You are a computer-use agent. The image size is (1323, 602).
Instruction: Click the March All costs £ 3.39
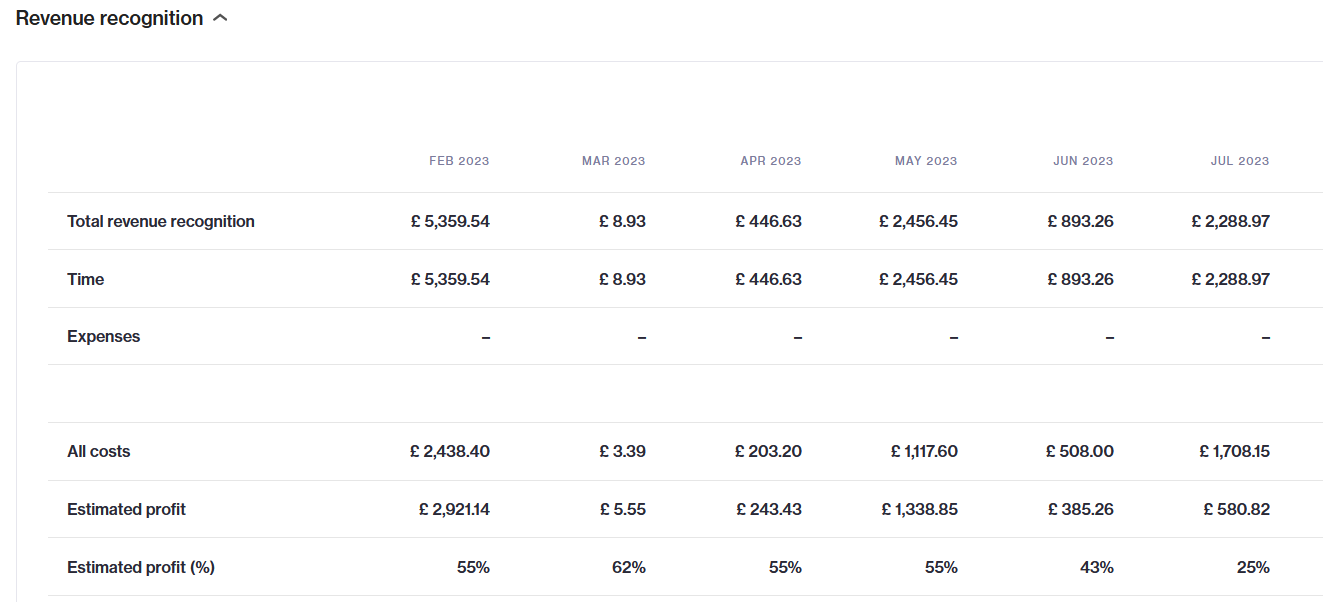(x=623, y=452)
